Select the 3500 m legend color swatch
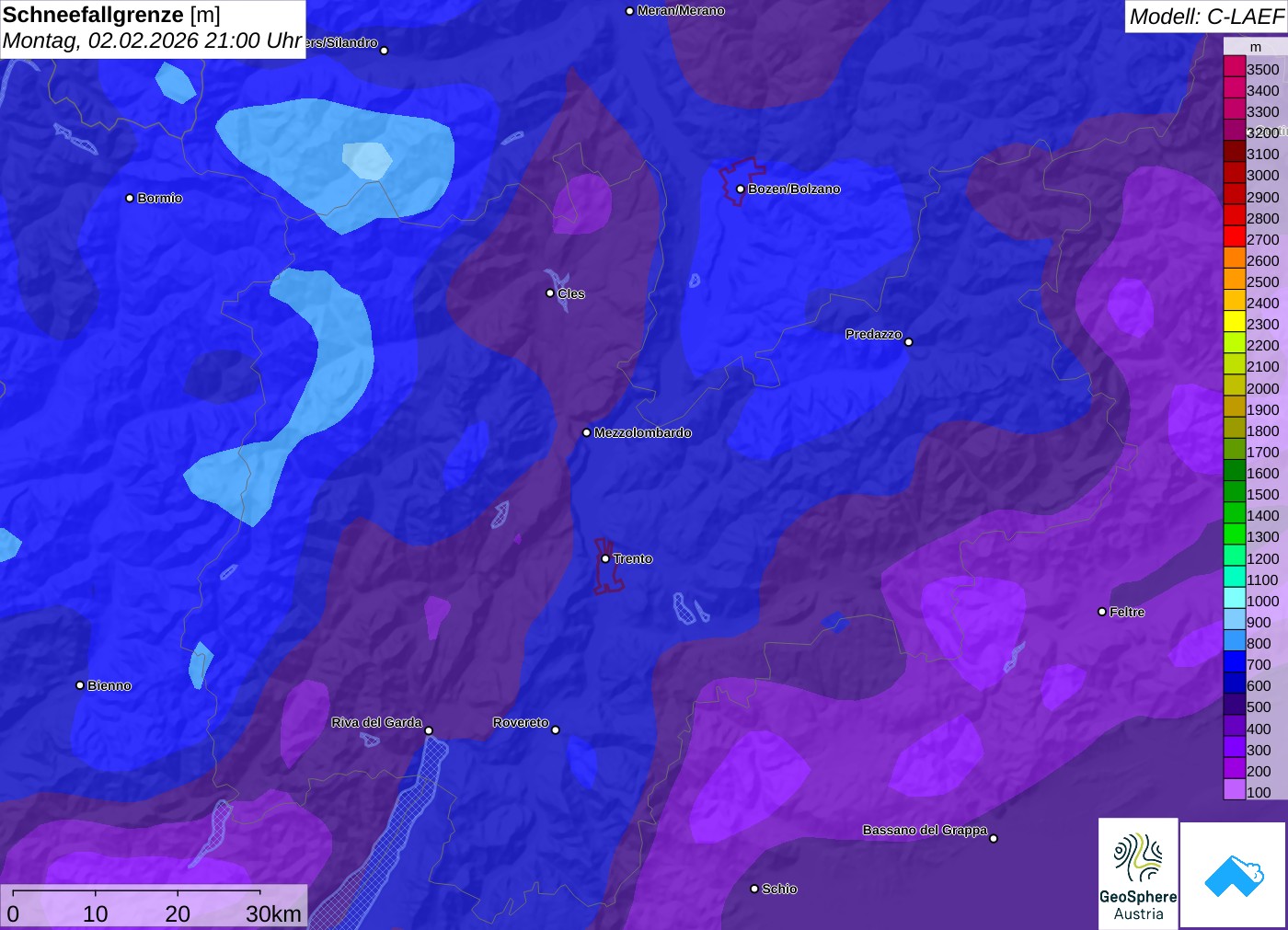The height and width of the screenshot is (930, 1288). click(x=1235, y=67)
